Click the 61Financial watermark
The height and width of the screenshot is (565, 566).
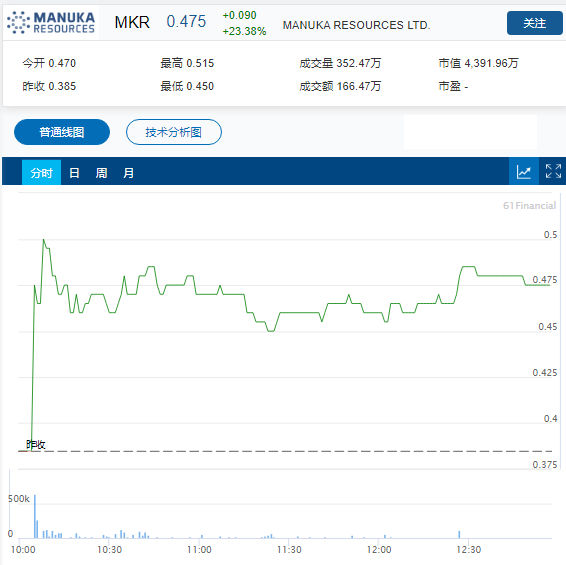tap(529, 205)
